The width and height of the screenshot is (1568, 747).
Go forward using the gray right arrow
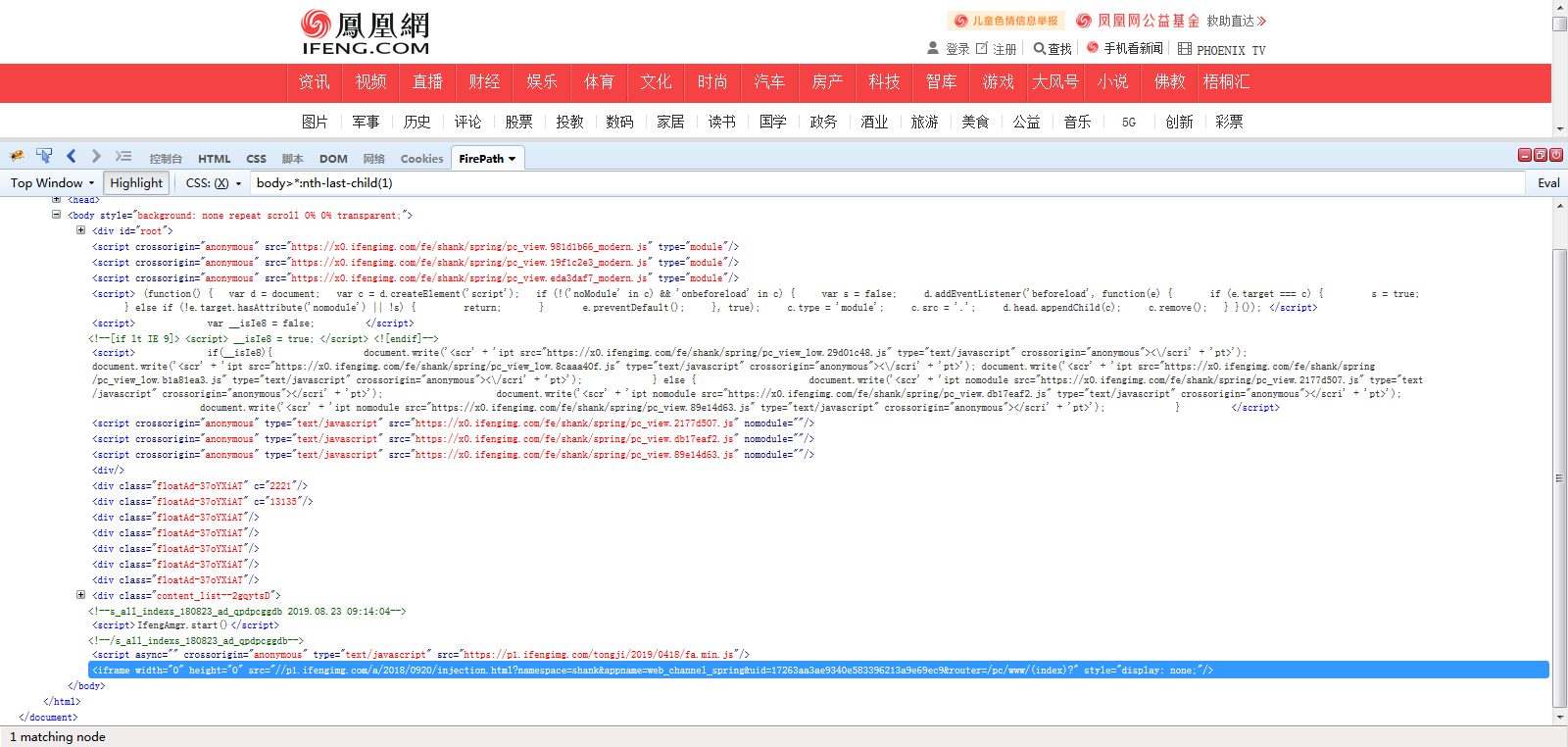pyautogui.click(x=96, y=156)
